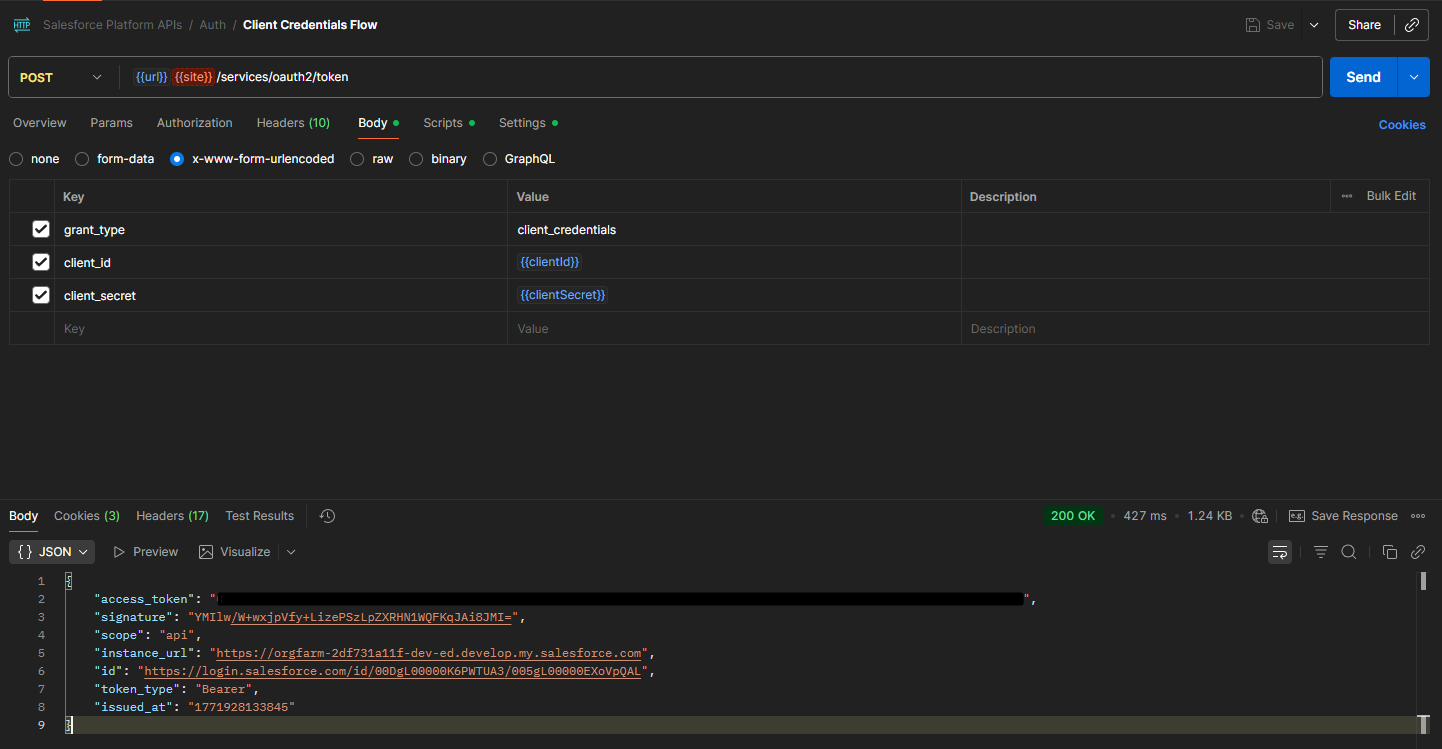The height and width of the screenshot is (749, 1442).
Task: Select x-www-form-urlencoded body type
Action: (x=177, y=159)
